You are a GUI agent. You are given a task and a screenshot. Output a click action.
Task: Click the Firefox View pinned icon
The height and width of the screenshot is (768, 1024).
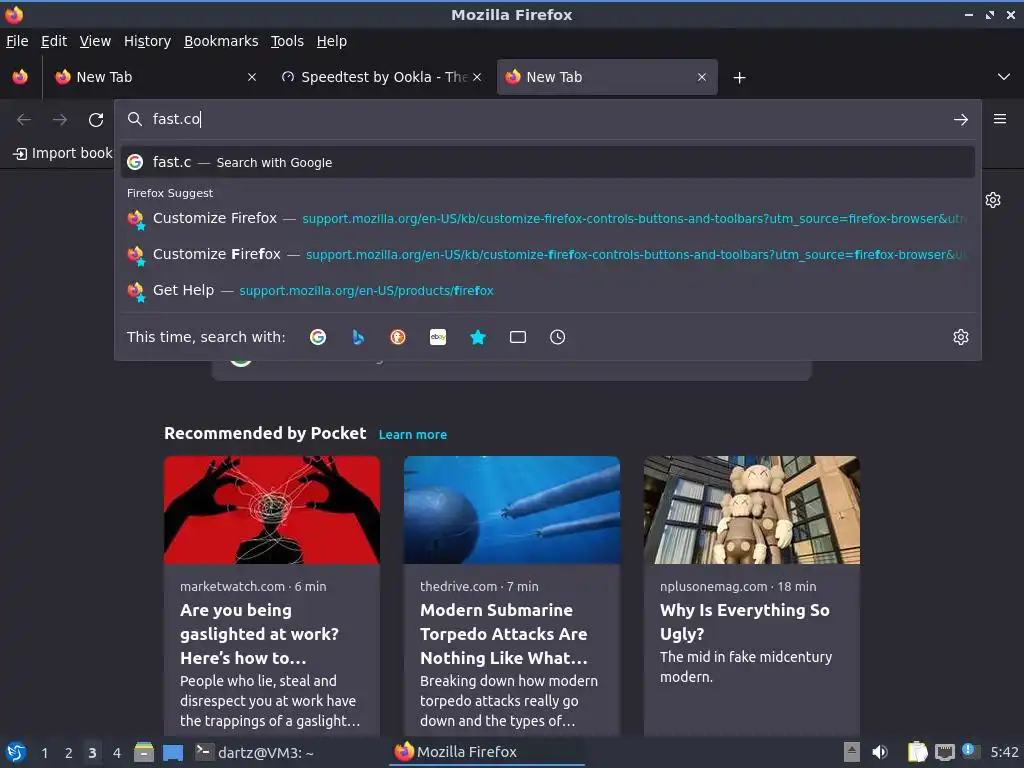point(20,77)
